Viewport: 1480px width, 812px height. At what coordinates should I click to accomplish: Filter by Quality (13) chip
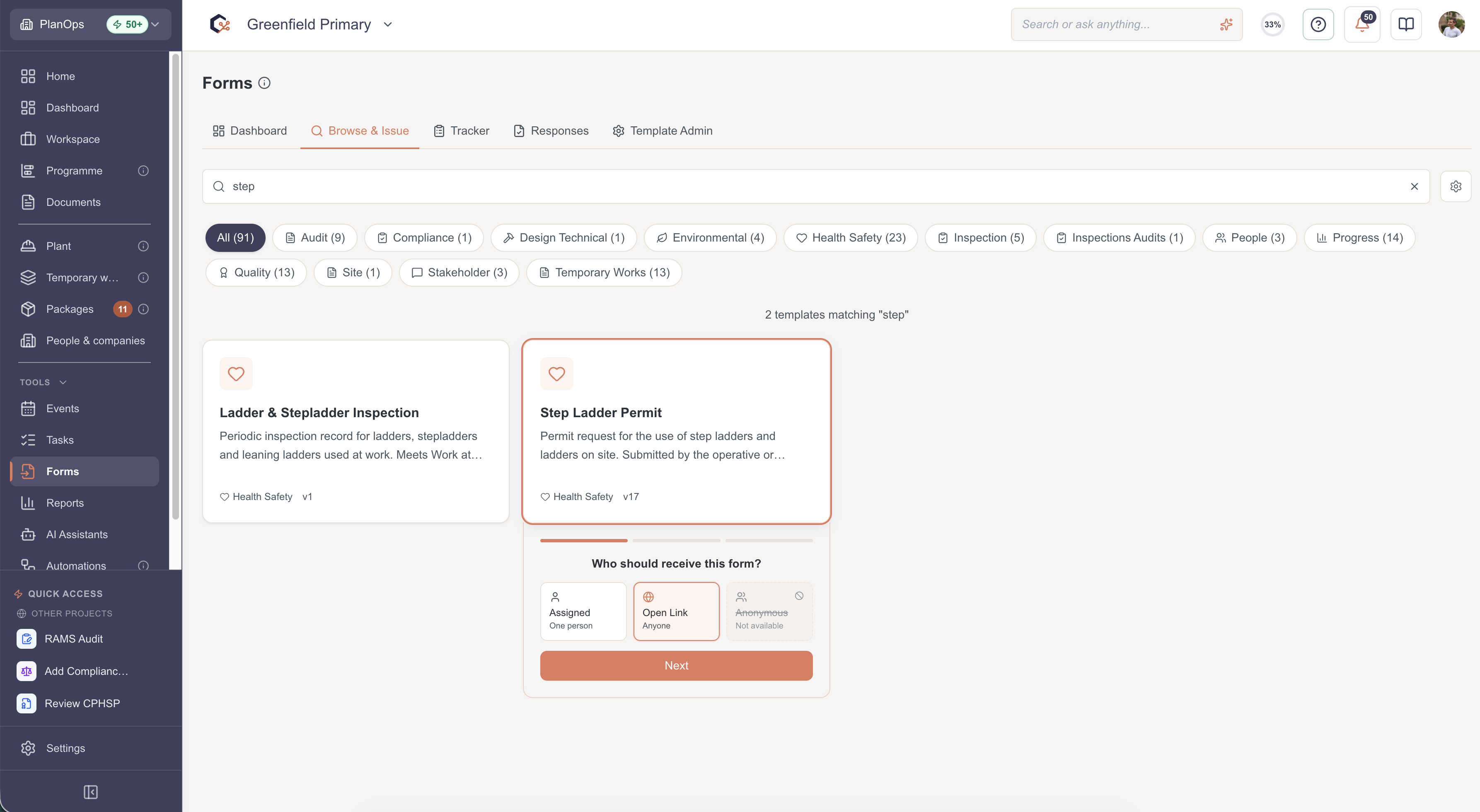point(256,272)
